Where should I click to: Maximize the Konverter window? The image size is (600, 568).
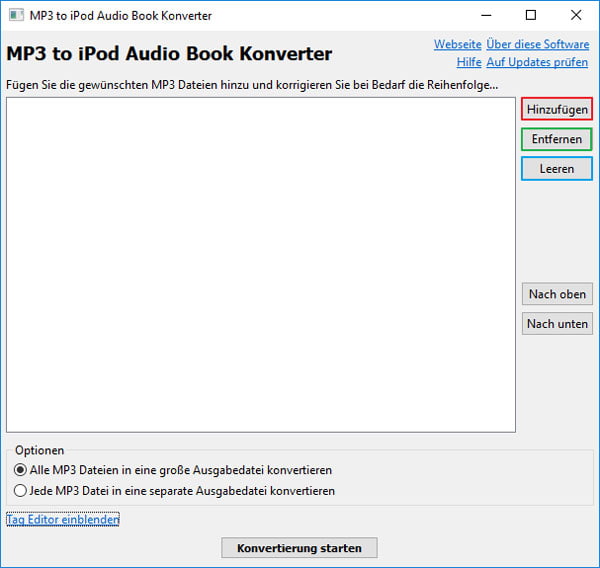click(x=531, y=15)
